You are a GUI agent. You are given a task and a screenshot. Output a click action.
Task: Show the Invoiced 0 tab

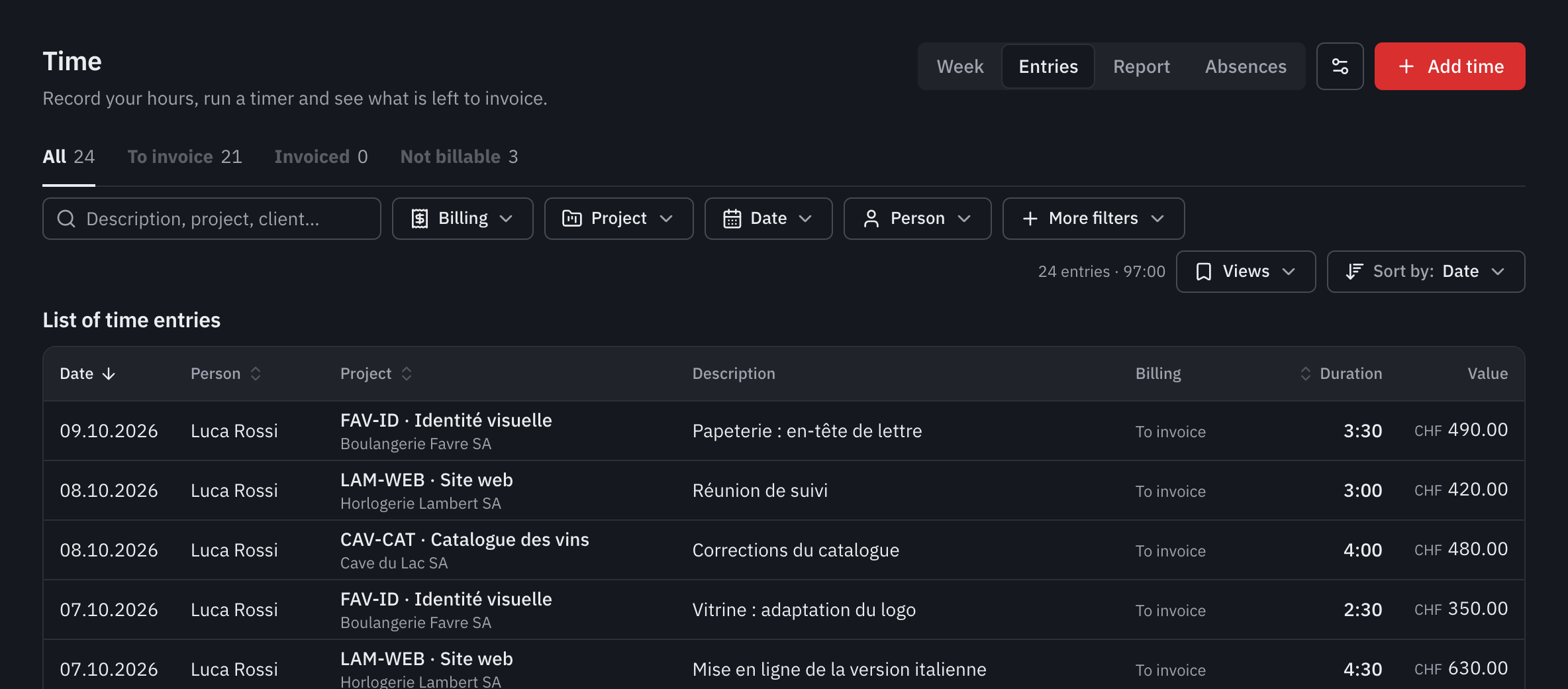tap(321, 157)
